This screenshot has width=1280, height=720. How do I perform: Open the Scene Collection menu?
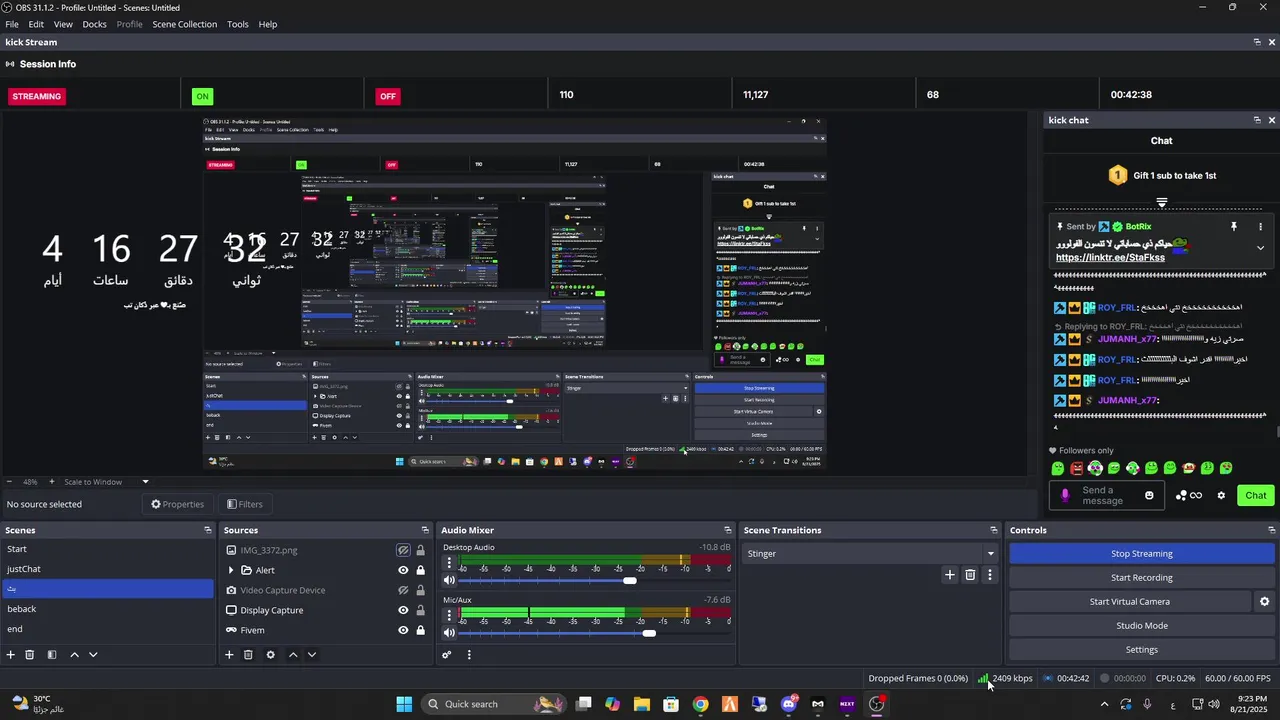coord(184,24)
